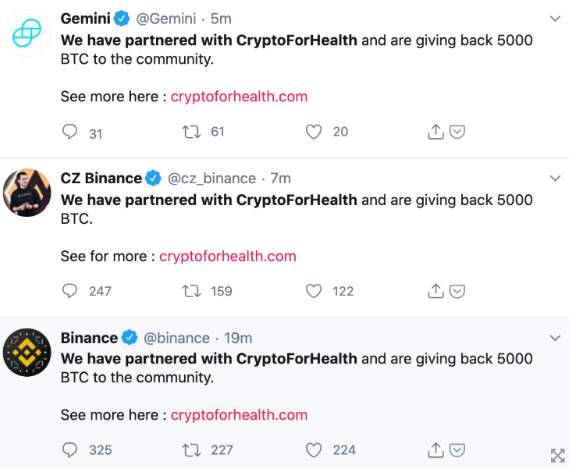Share the Gemini tweet

pos(435,132)
